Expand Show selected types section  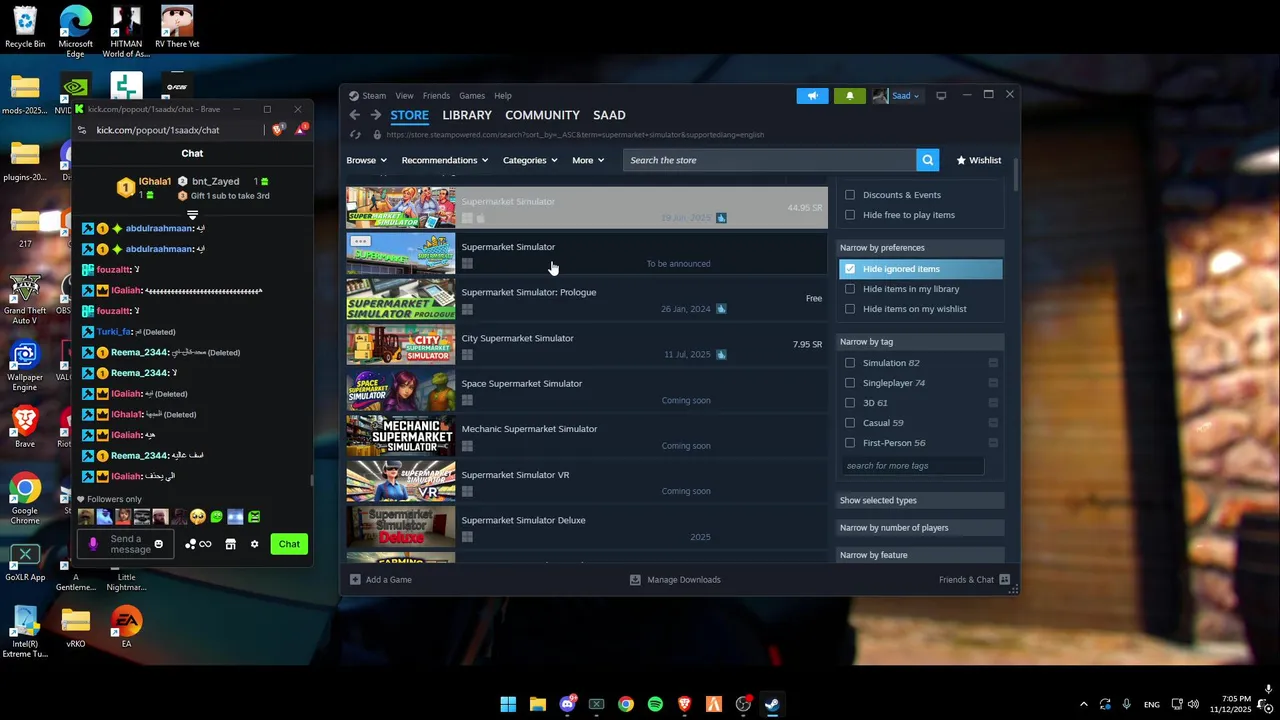(x=920, y=500)
